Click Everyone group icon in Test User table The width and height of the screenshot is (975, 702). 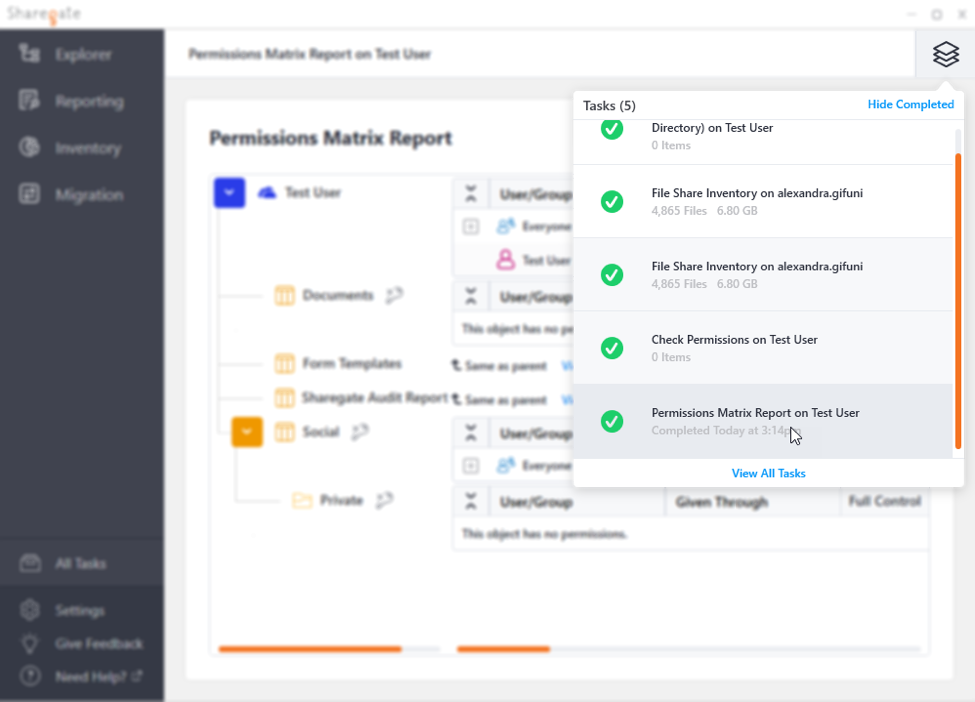pyautogui.click(x=506, y=226)
